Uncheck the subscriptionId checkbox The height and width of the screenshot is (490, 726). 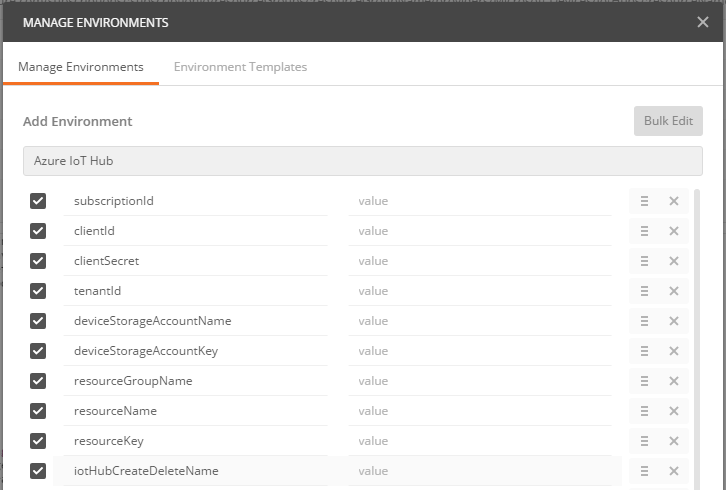click(x=38, y=201)
